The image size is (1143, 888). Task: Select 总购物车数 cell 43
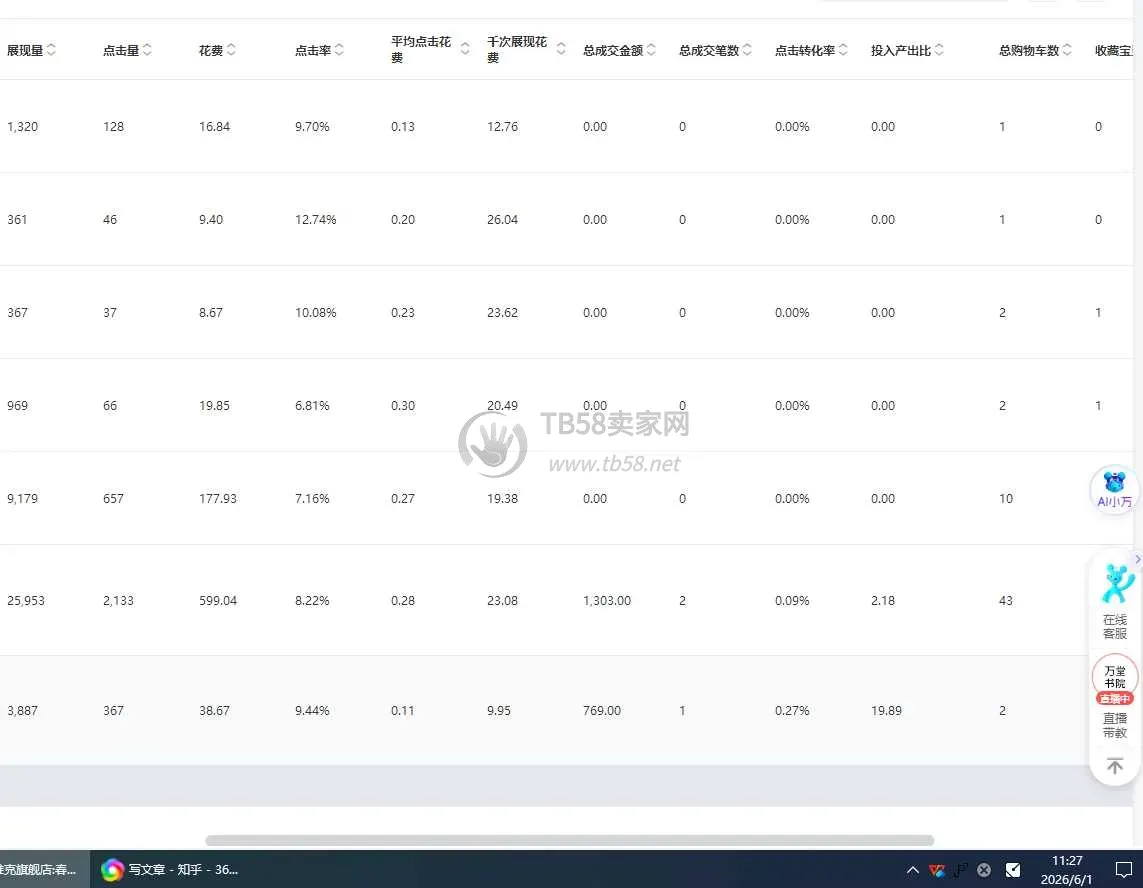coord(1005,601)
